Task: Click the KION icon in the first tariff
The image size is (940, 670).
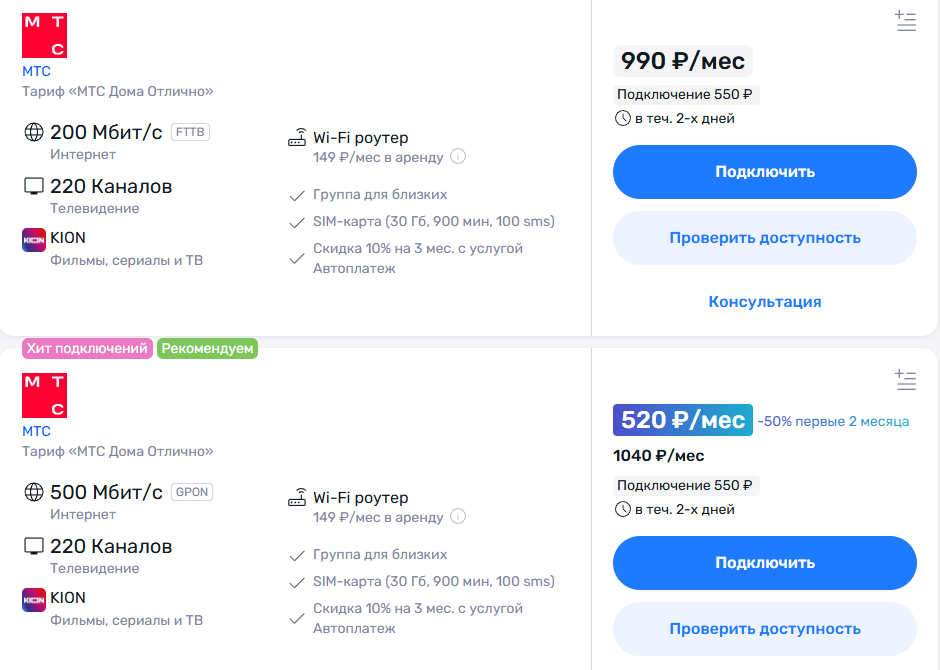Action: (34, 240)
